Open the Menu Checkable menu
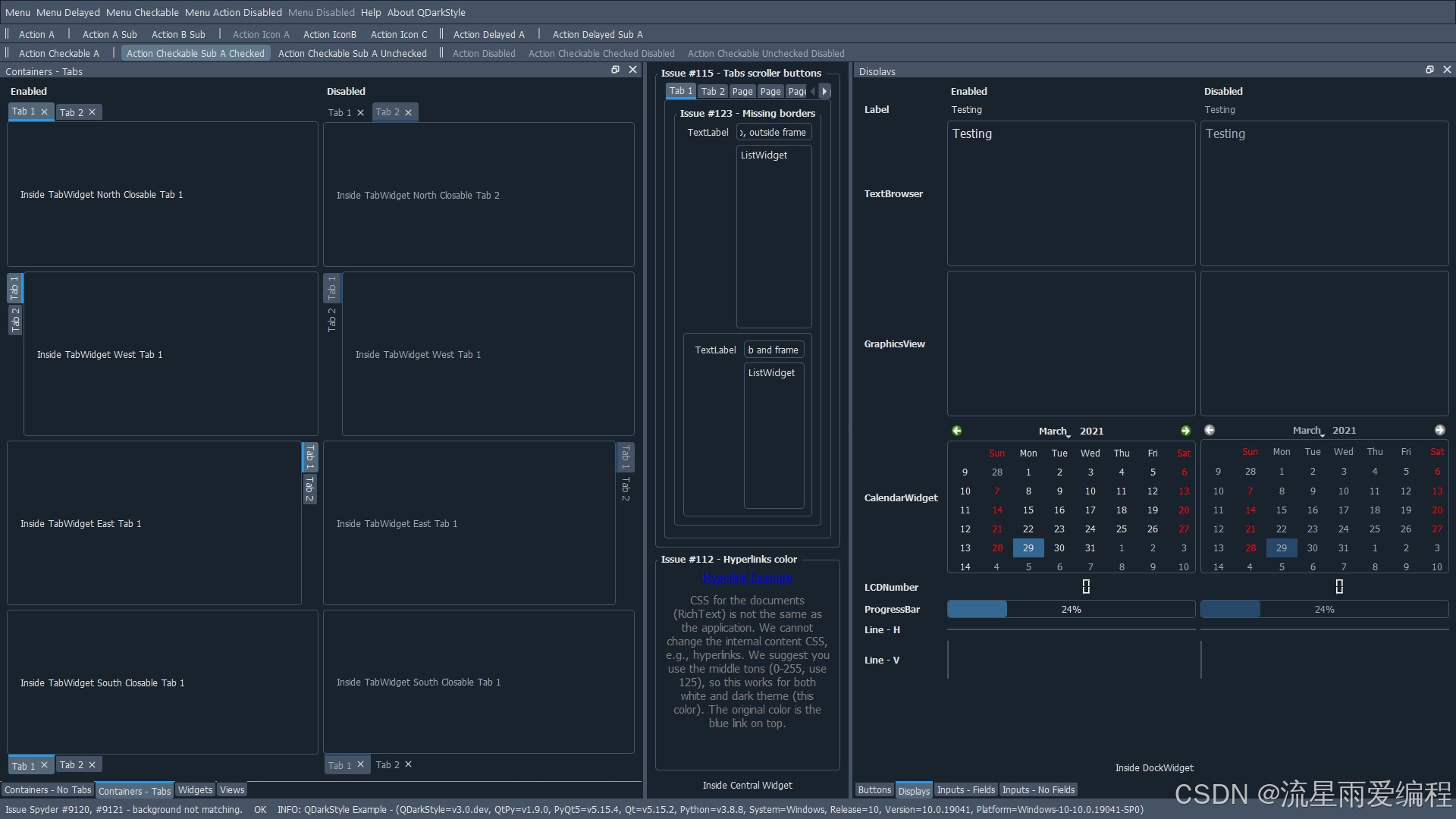 (x=142, y=12)
